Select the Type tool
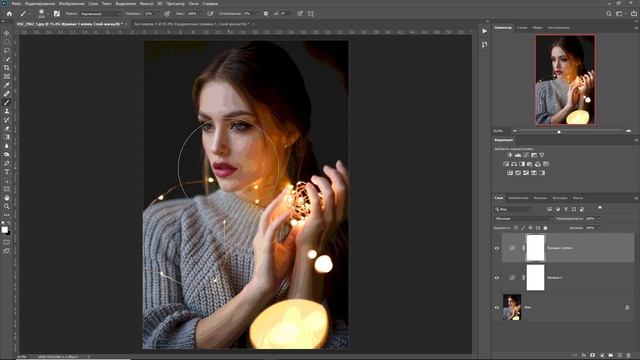 [x=7, y=172]
